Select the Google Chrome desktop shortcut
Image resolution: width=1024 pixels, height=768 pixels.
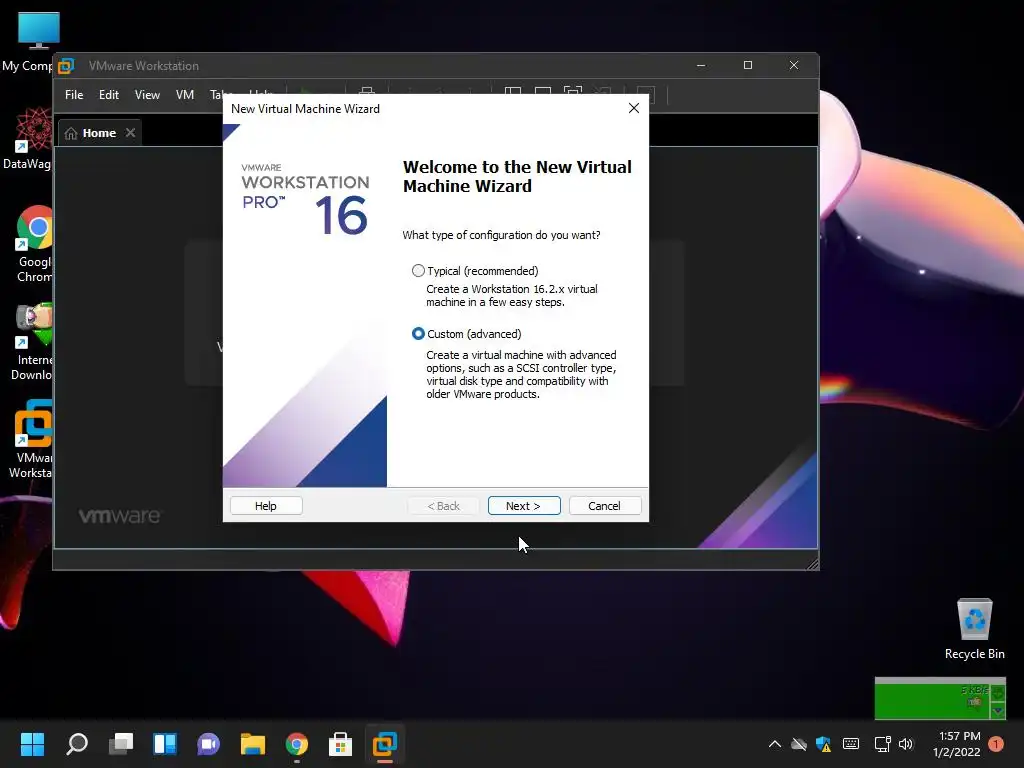click(x=33, y=244)
